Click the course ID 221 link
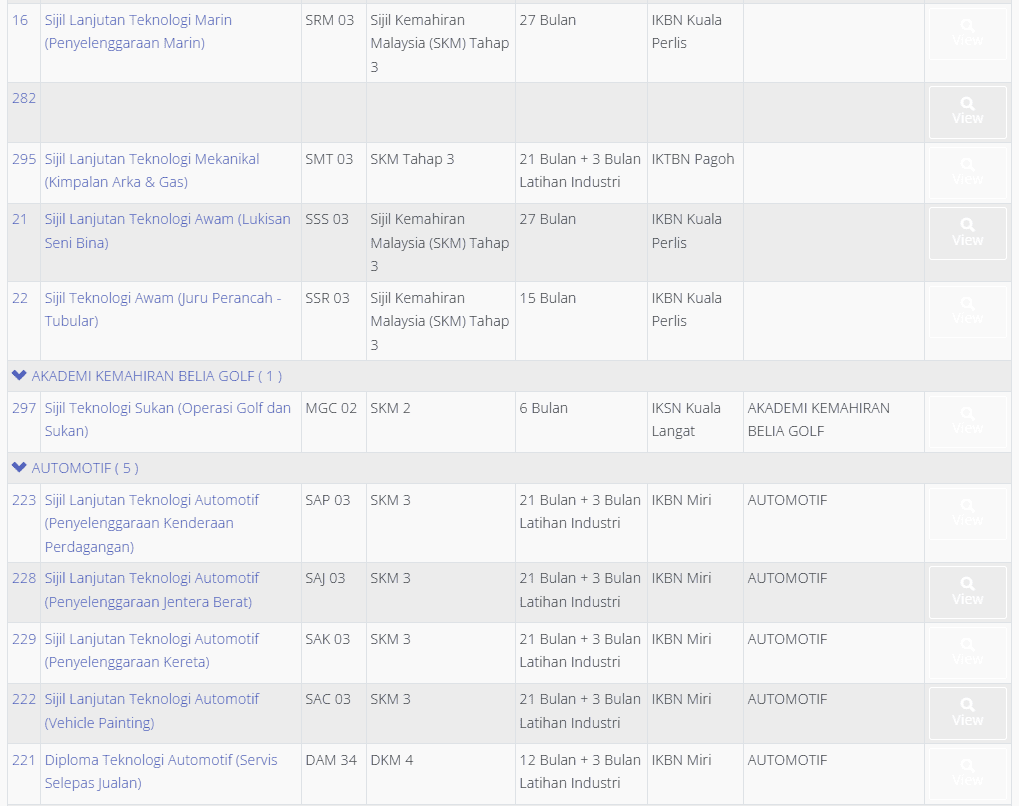This screenshot has height=806, width=1019. click(x=23, y=760)
